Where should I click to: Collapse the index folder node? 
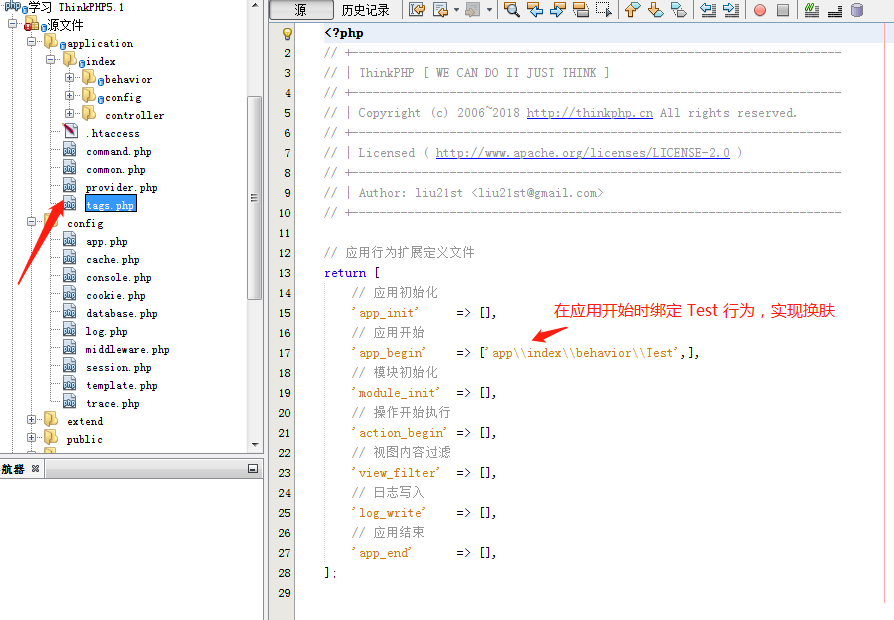[50, 59]
